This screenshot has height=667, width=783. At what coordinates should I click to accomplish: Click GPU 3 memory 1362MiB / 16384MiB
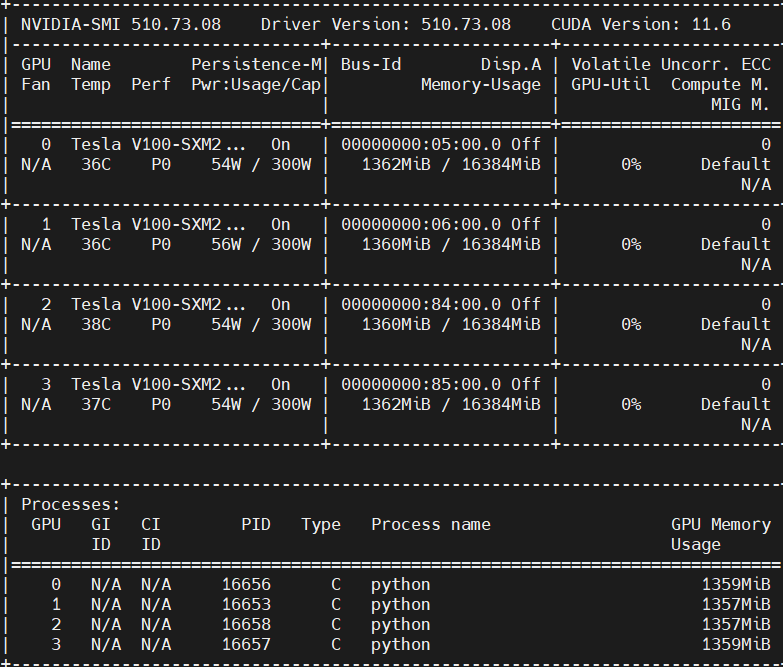coord(451,404)
